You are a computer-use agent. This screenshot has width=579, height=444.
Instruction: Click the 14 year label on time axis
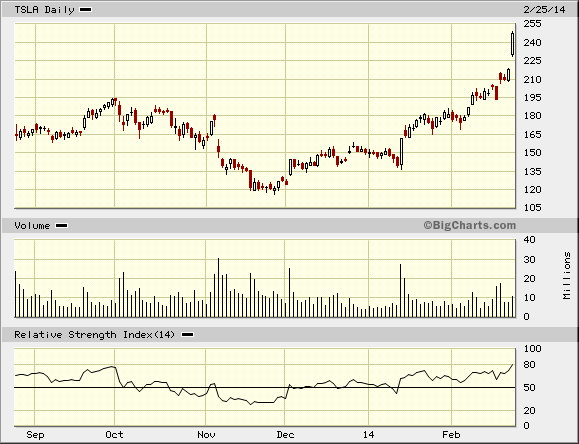coord(368,435)
